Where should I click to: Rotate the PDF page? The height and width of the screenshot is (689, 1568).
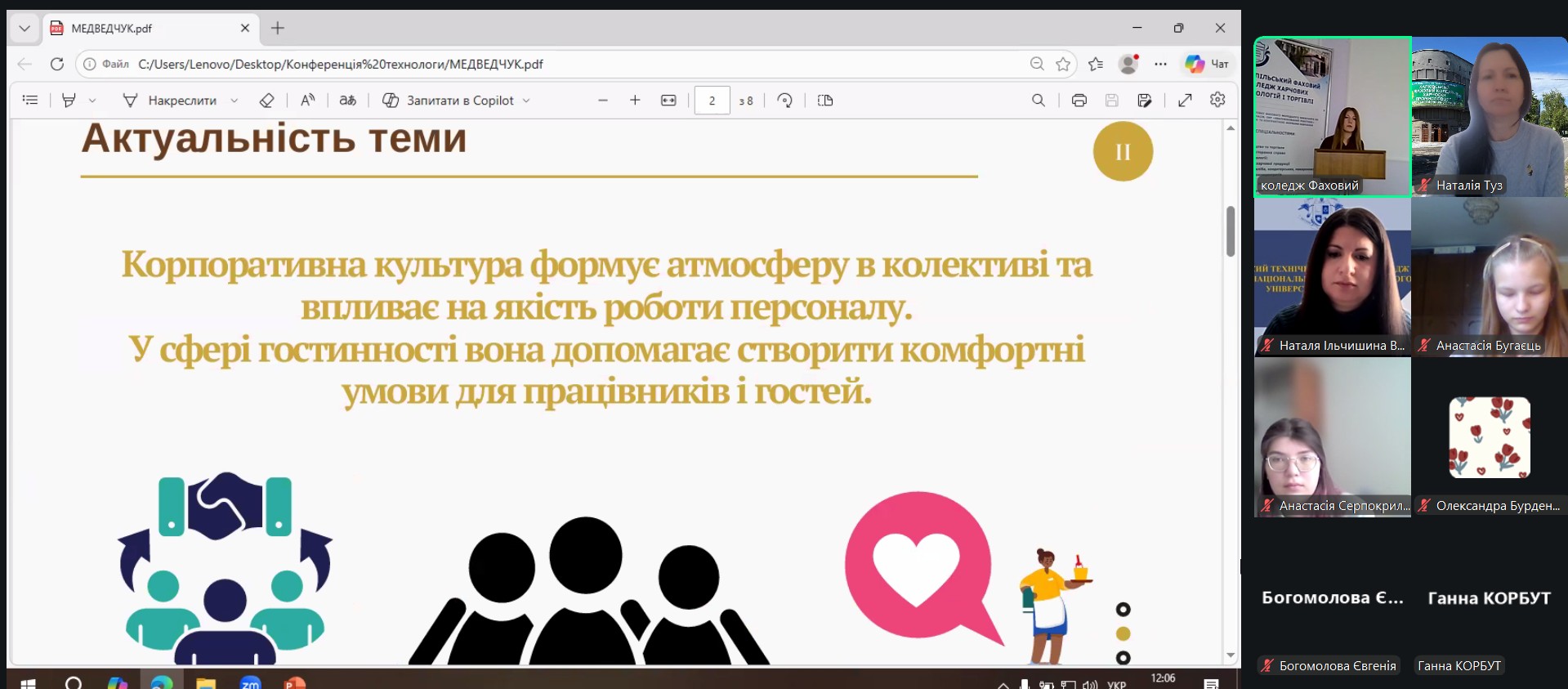point(784,100)
